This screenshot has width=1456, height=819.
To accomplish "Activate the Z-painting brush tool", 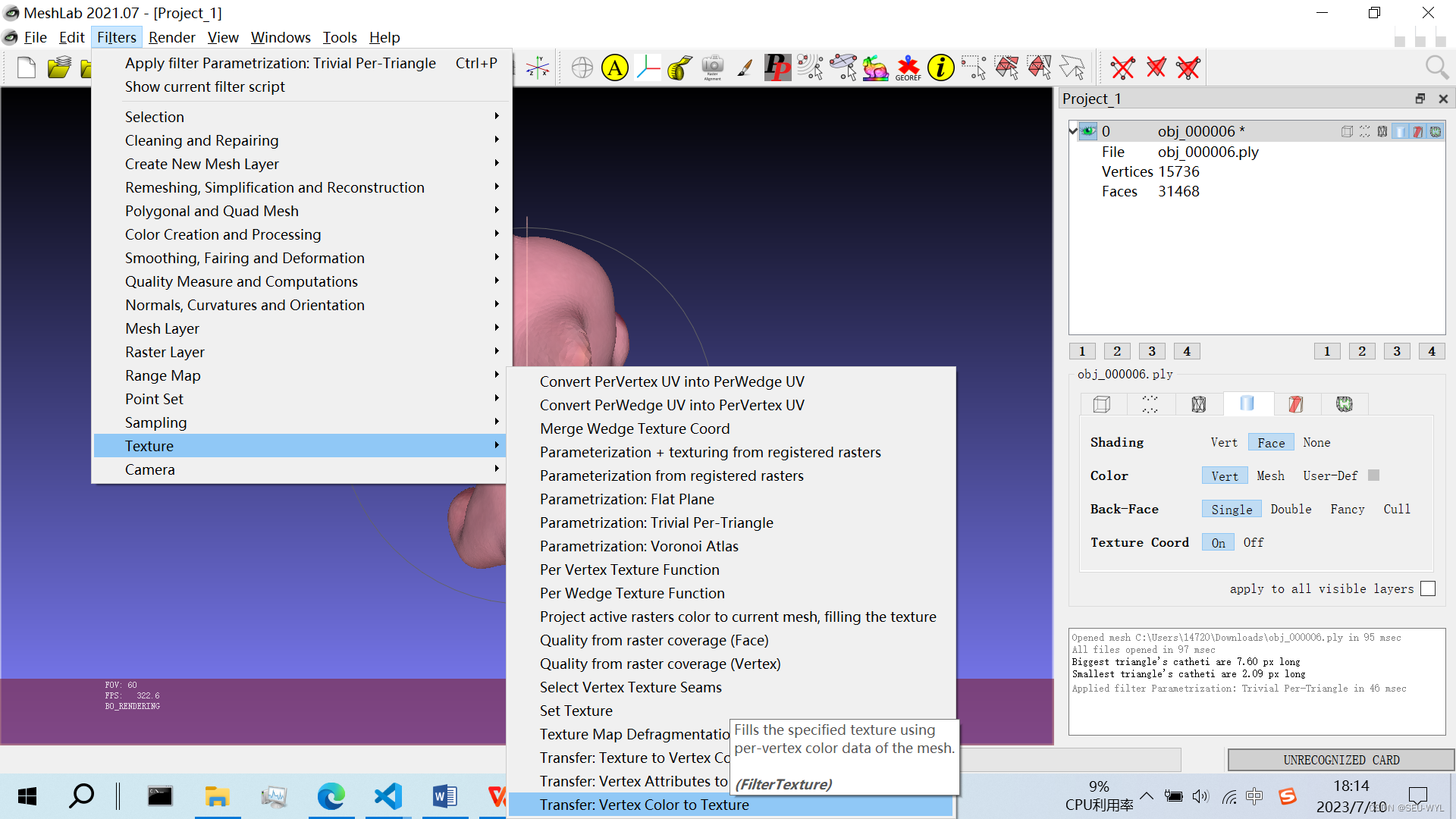I will (x=745, y=67).
